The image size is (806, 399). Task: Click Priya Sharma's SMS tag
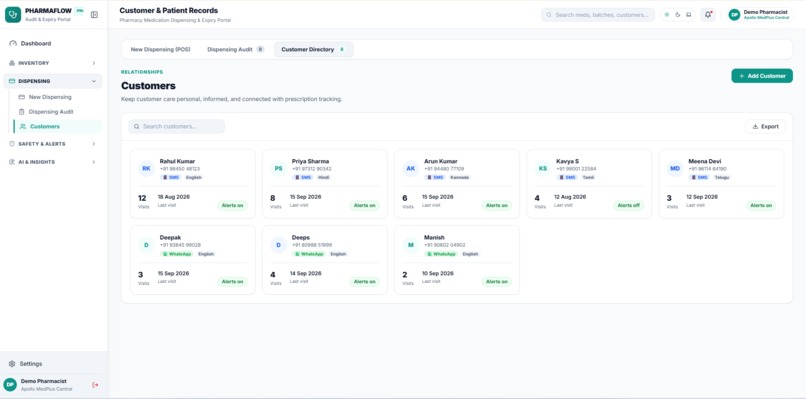tap(303, 177)
